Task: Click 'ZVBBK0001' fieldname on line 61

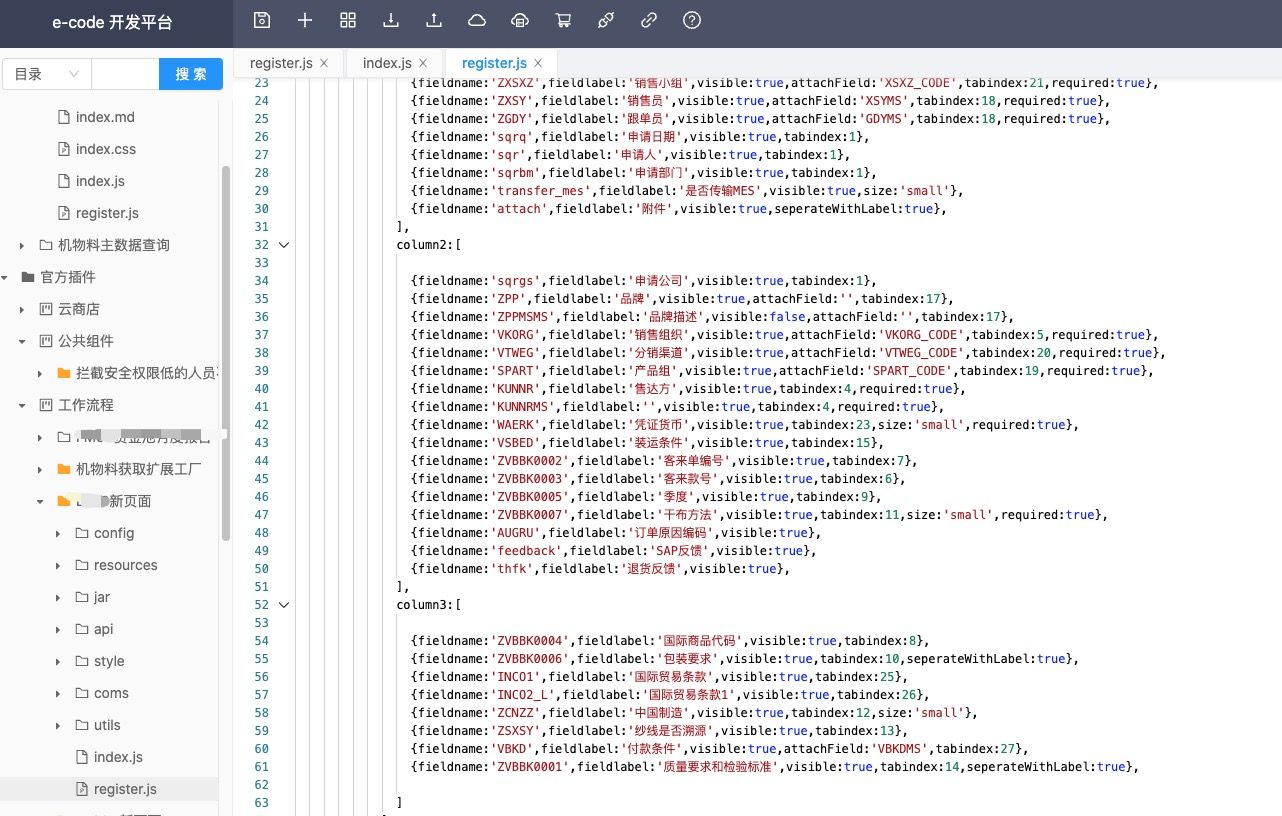Action: tap(529, 766)
